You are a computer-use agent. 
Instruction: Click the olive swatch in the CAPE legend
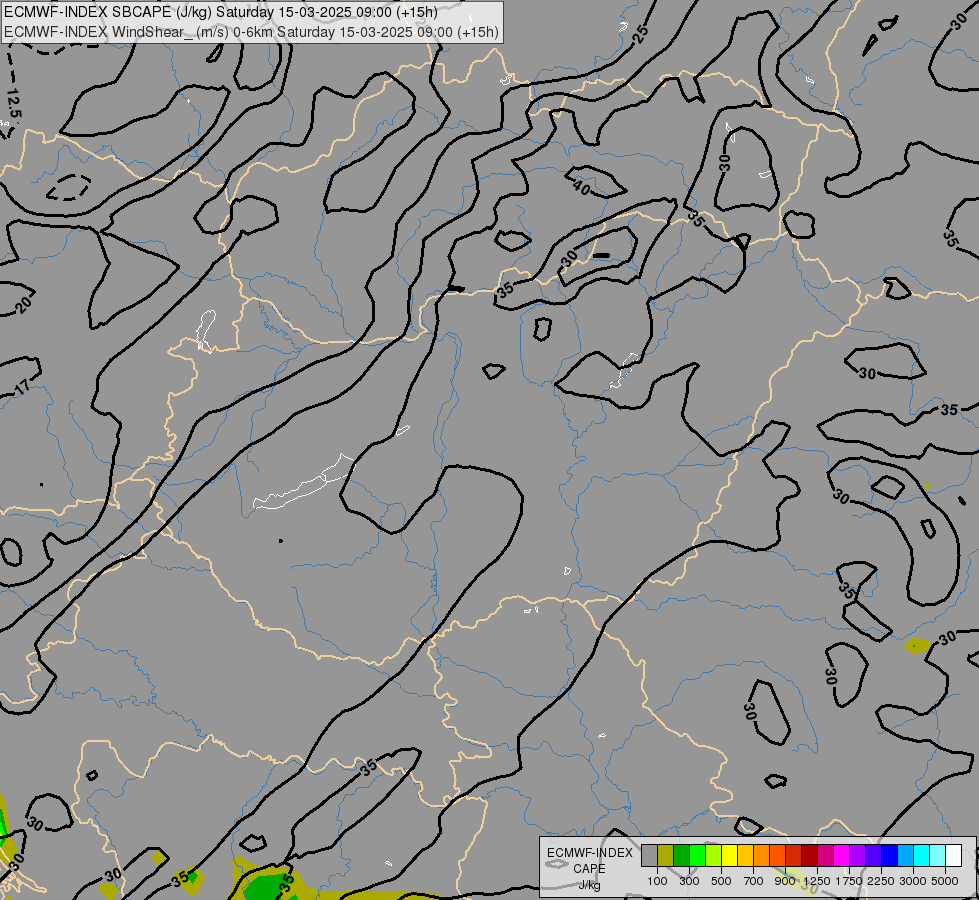(x=666, y=855)
